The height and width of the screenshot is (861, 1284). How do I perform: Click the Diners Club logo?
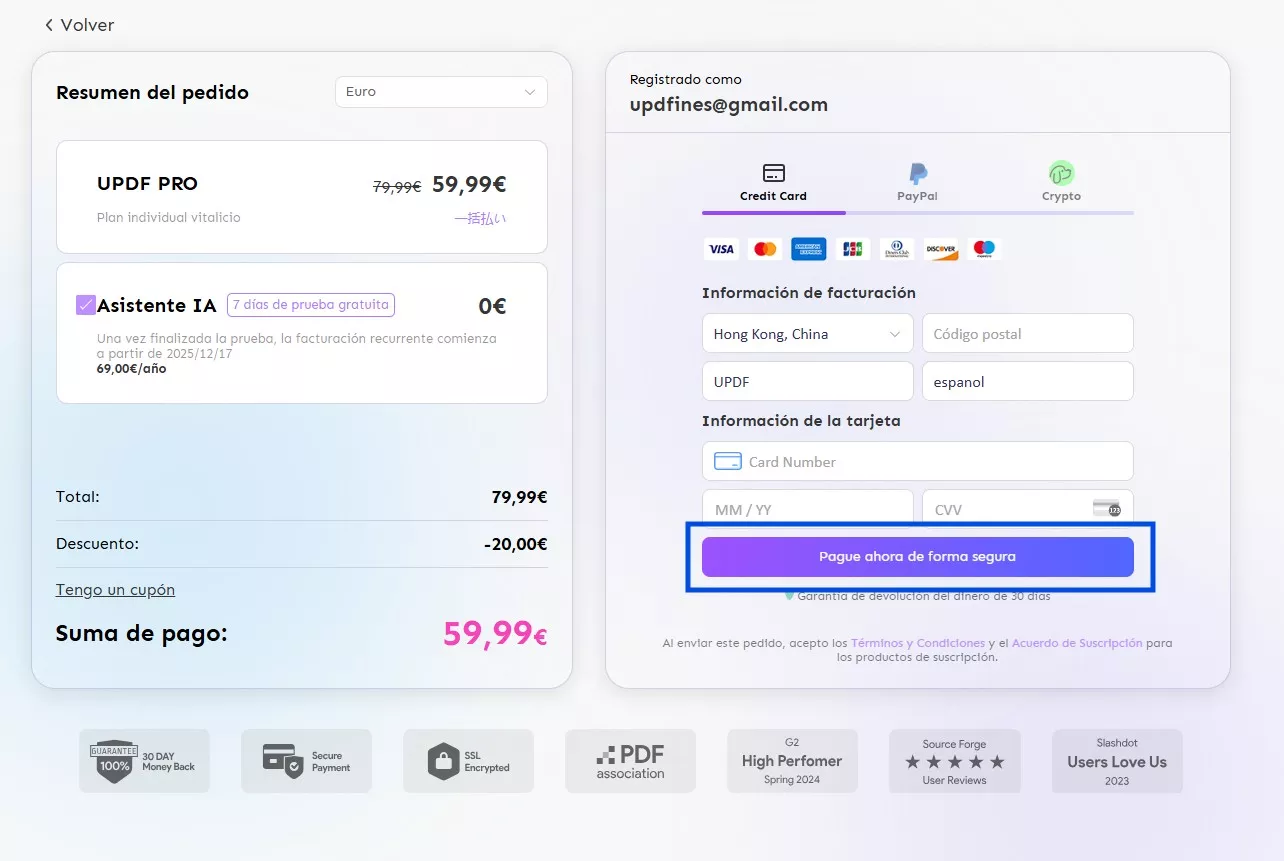[x=897, y=249]
